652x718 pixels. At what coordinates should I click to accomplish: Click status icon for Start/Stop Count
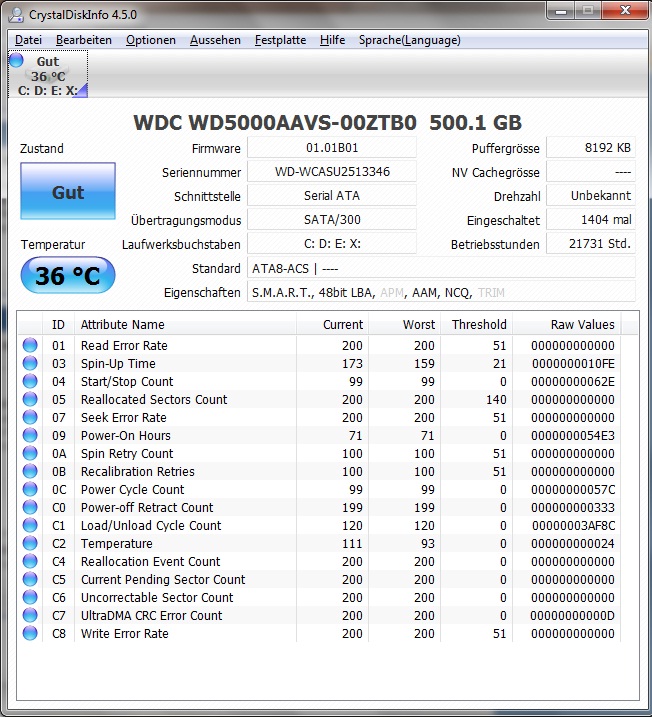tap(30, 381)
